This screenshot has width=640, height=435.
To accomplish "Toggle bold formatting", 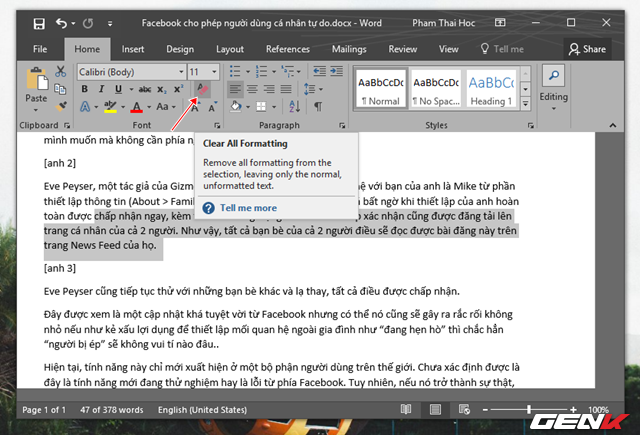I will [x=84, y=89].
